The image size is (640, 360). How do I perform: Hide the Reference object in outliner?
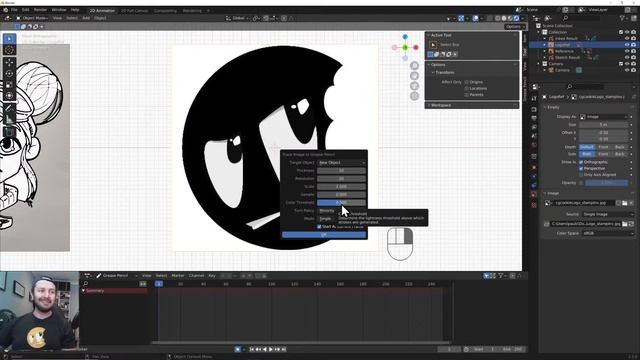point(627,51)
